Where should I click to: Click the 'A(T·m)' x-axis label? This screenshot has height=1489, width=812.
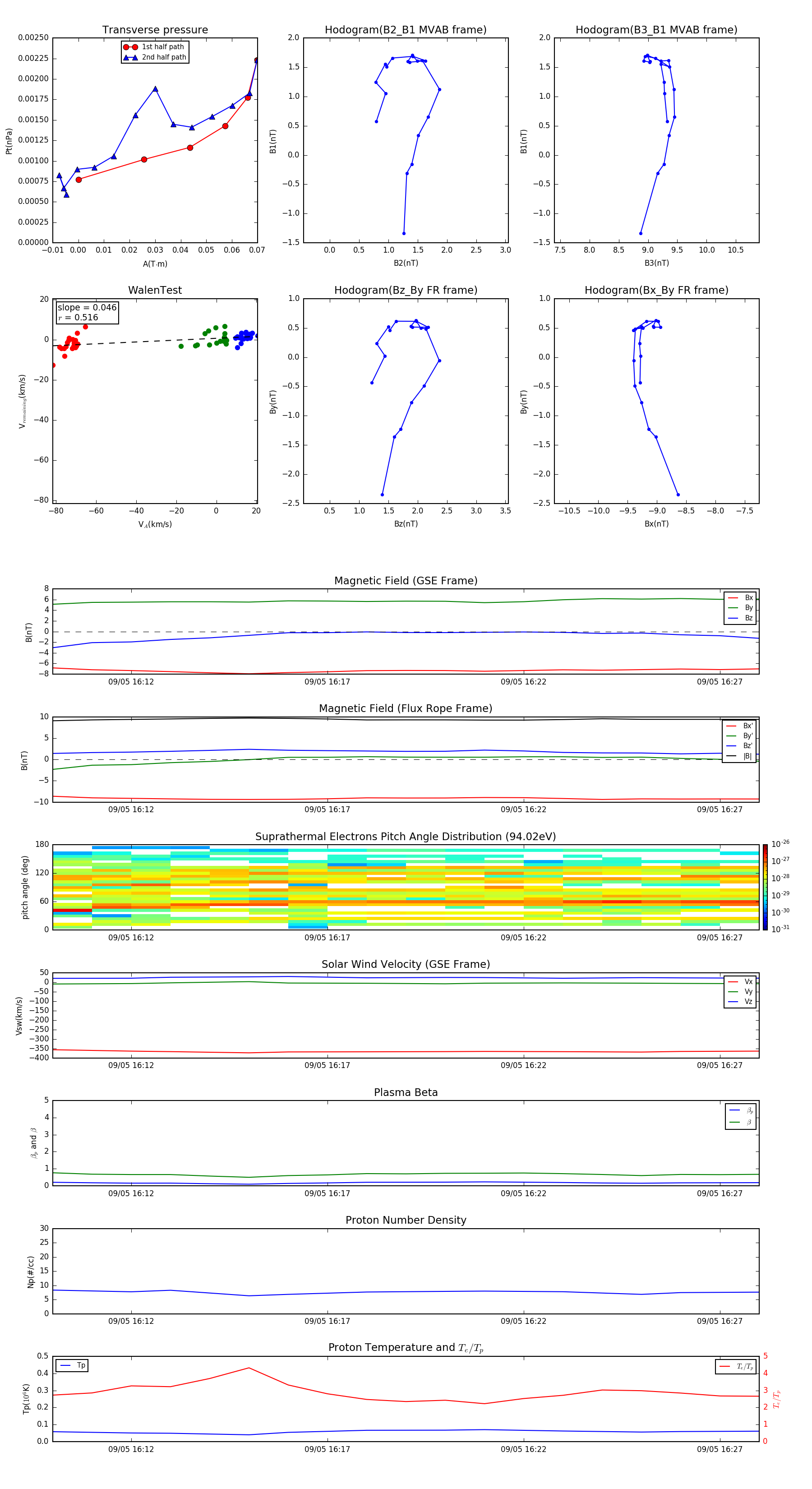(155, 264)
